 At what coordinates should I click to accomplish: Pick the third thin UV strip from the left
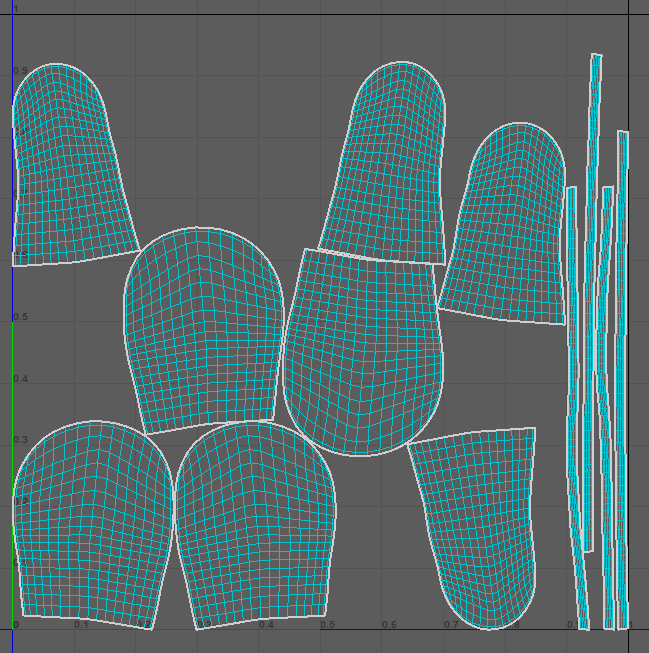coord(606,400)
